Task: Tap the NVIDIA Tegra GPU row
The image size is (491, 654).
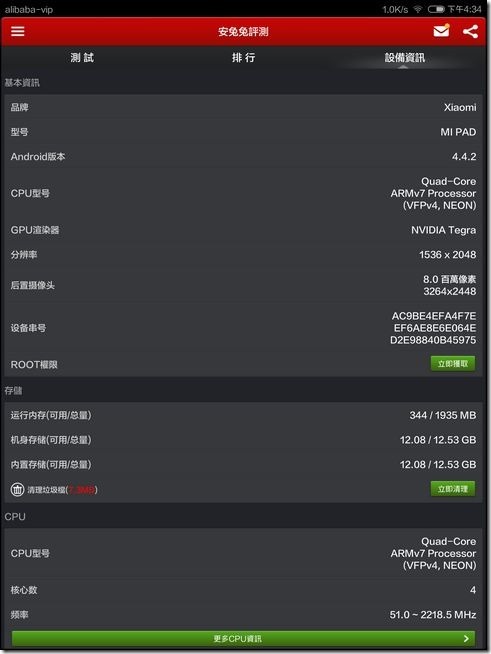Action: click(x=244, y=230)
